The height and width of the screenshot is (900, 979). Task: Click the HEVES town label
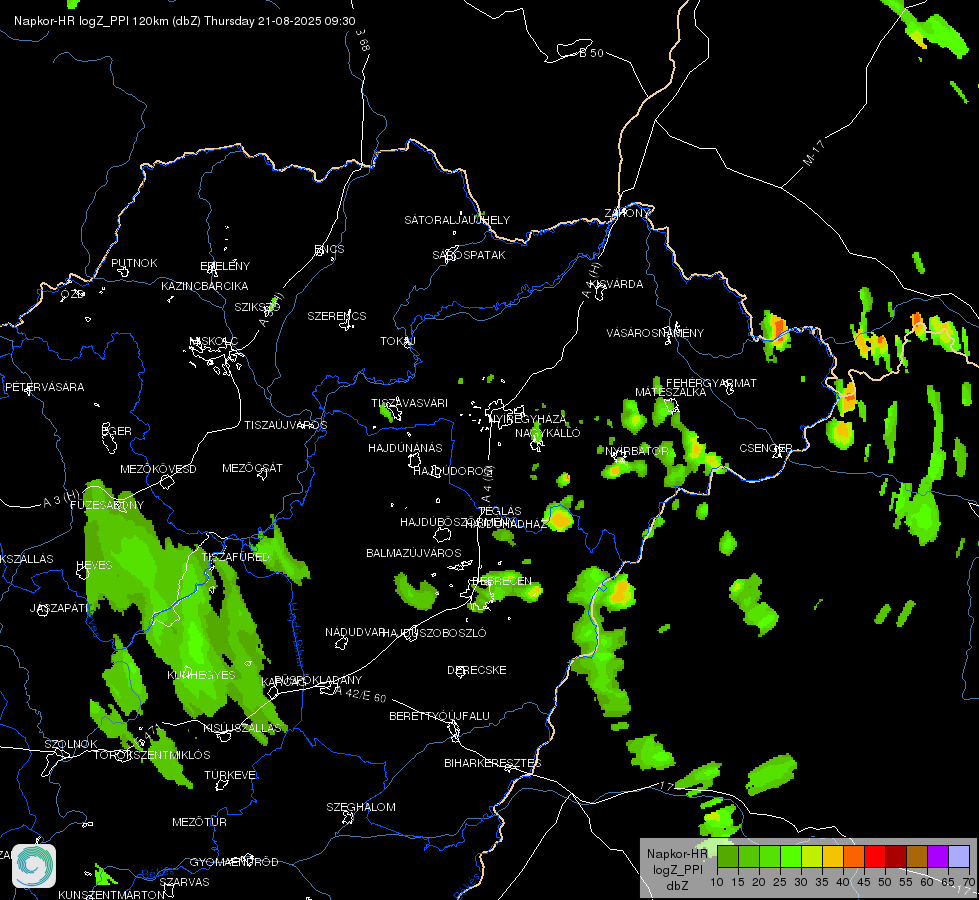pyautogui.click(x=94, y=565)
